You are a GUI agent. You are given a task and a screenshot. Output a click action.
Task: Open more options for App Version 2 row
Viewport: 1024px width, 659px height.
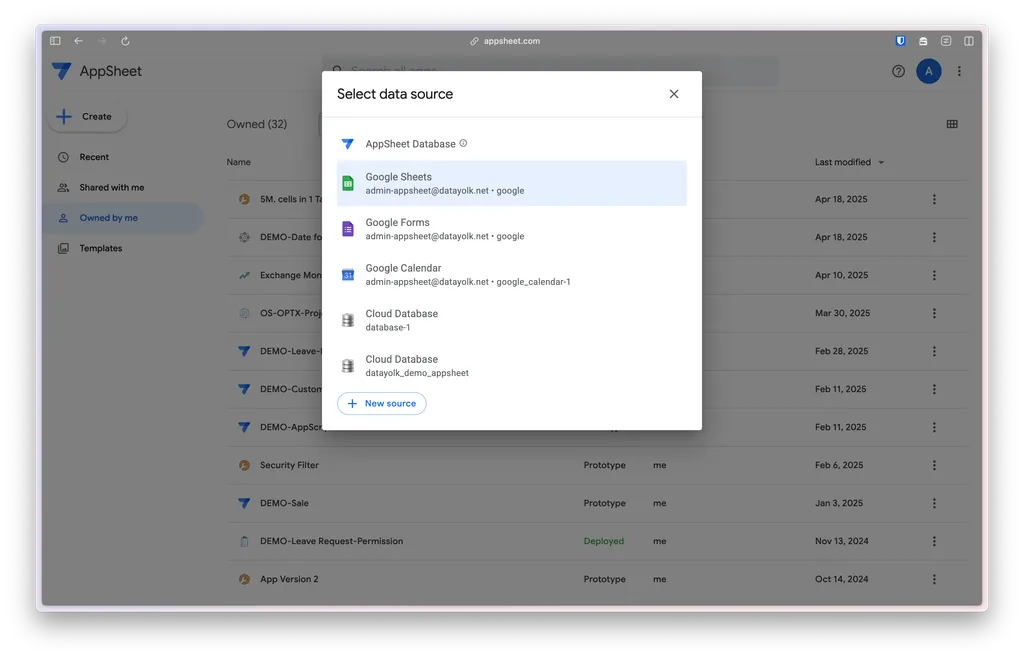[x=934, y=579]
